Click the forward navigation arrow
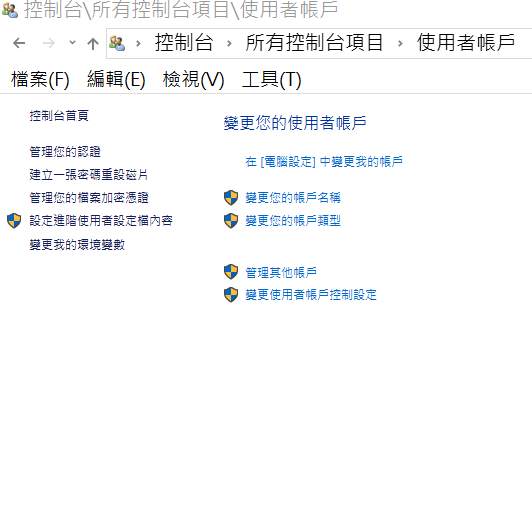This screenshot has height=509, width=532. pos(49,43)
